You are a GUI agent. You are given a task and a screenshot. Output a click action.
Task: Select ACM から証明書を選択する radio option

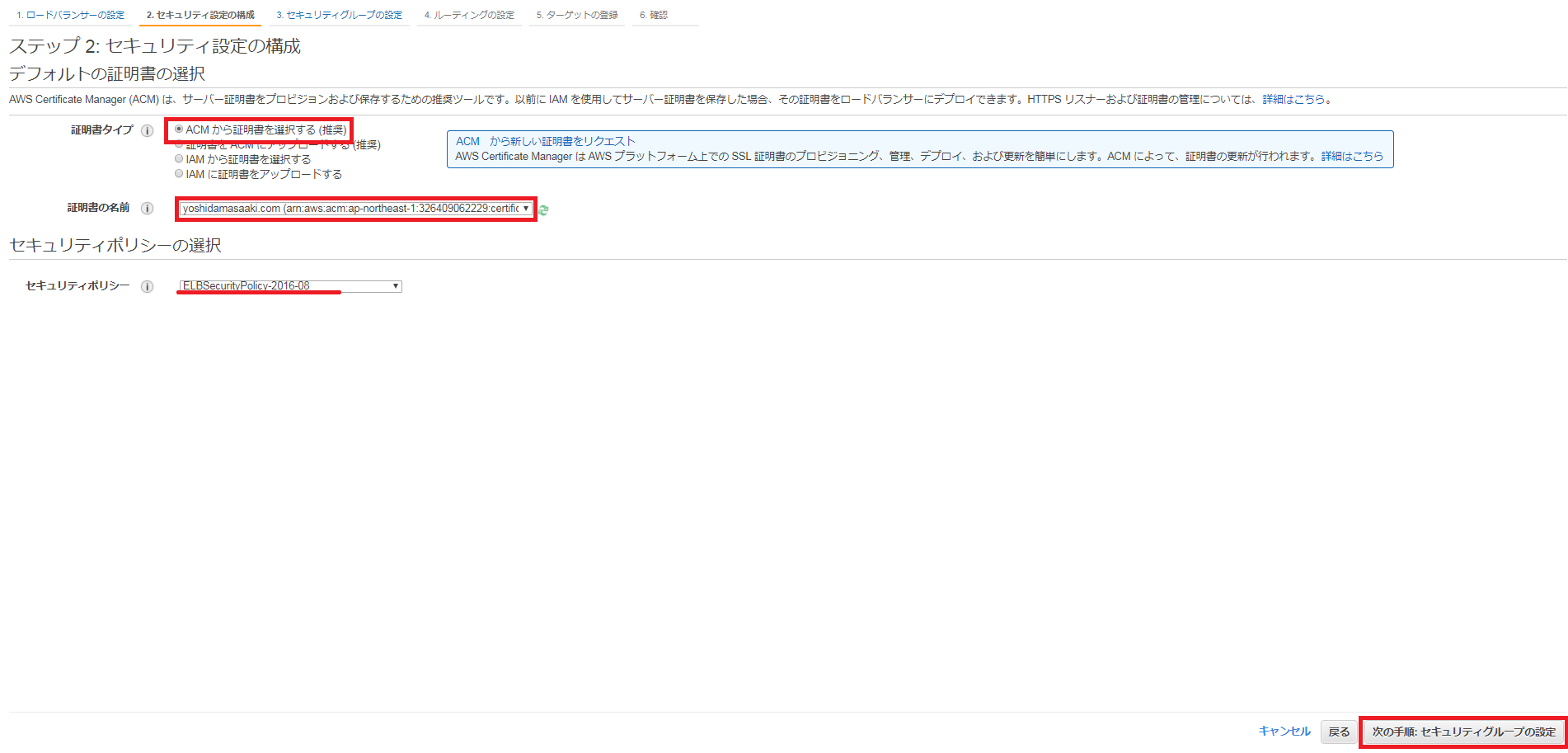(179, 129)
